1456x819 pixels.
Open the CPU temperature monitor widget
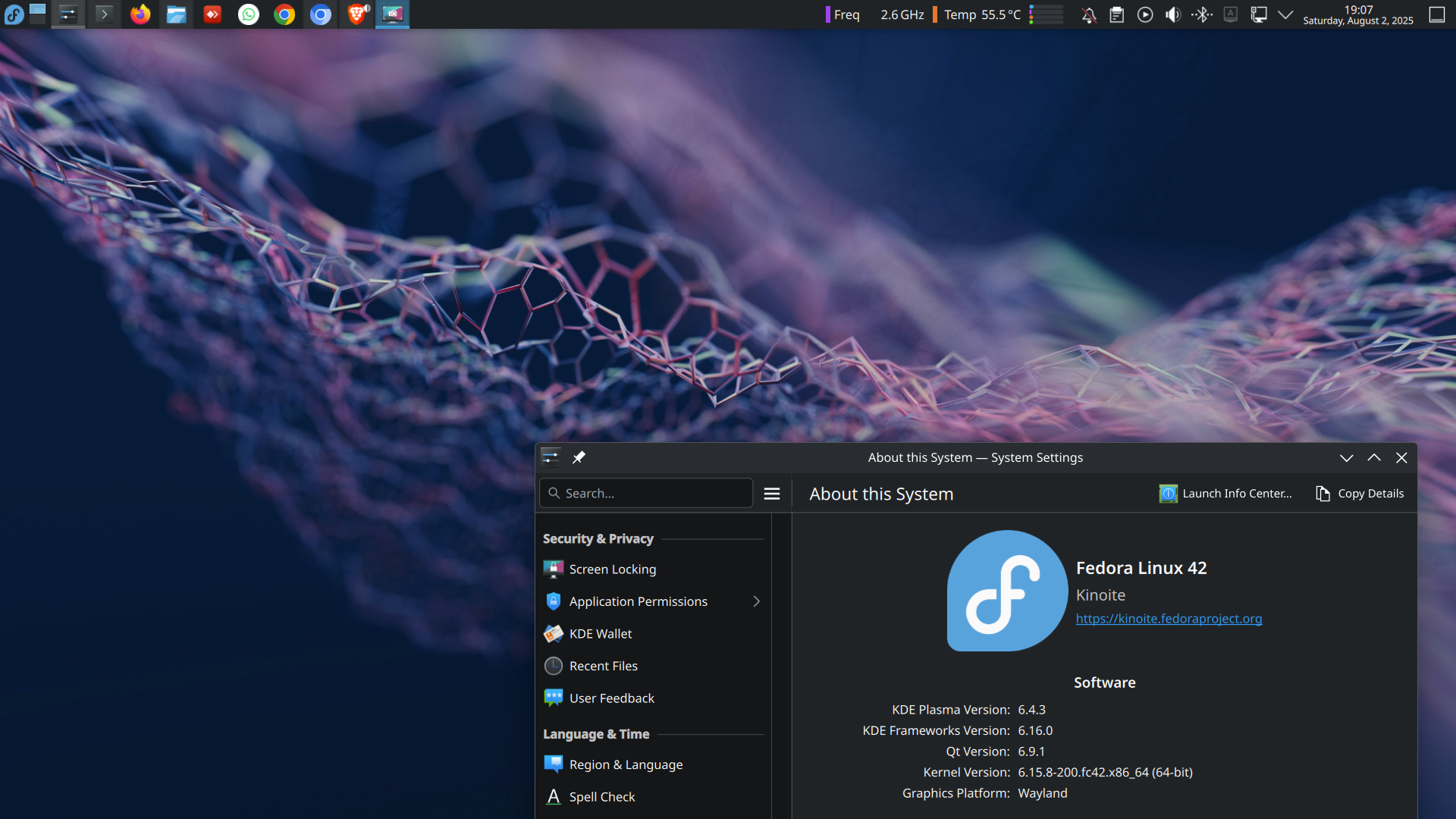[x=977, y=14]
